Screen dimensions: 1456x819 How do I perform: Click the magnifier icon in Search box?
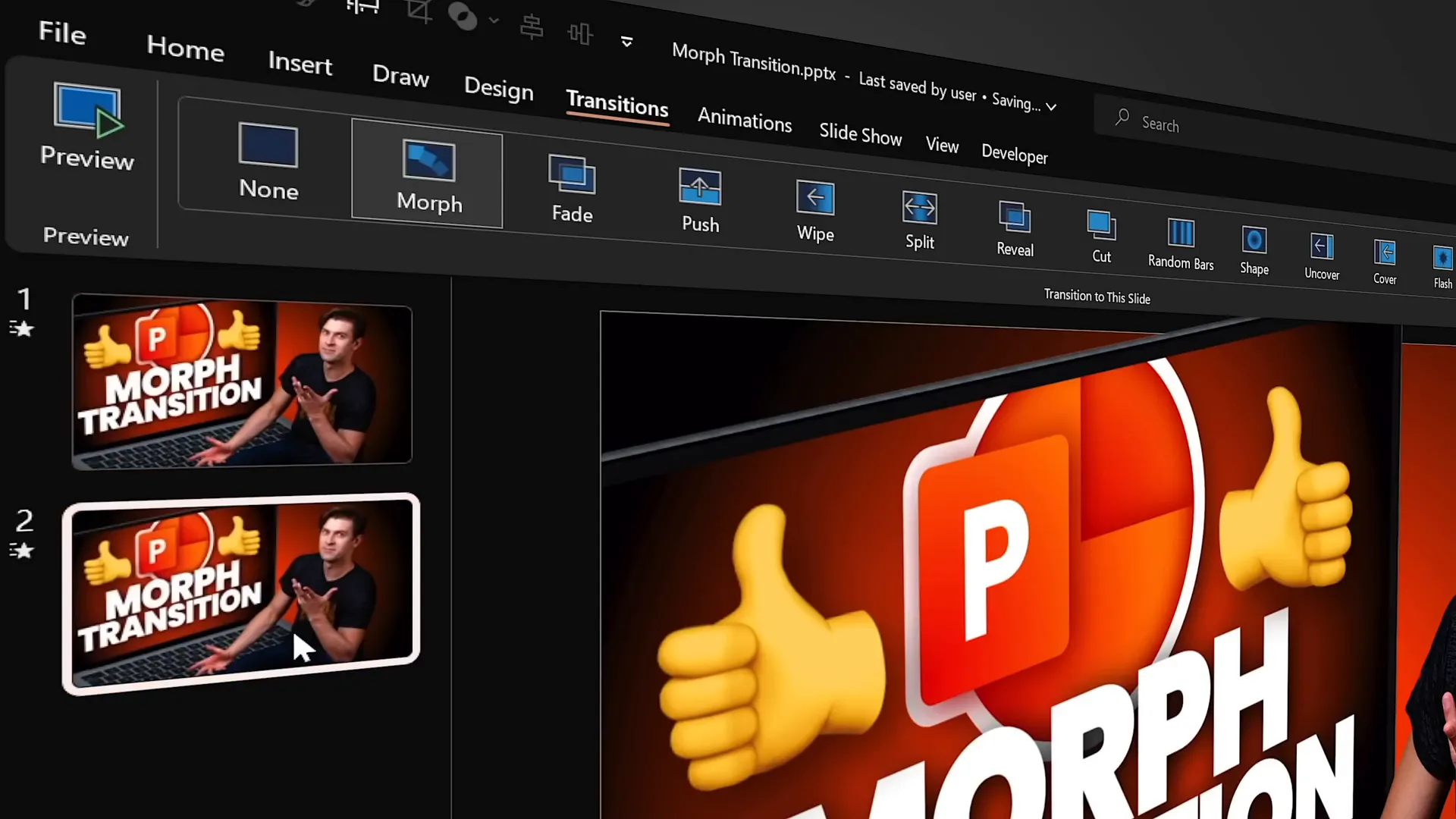pyautogui.click(x=1122, y=118)
